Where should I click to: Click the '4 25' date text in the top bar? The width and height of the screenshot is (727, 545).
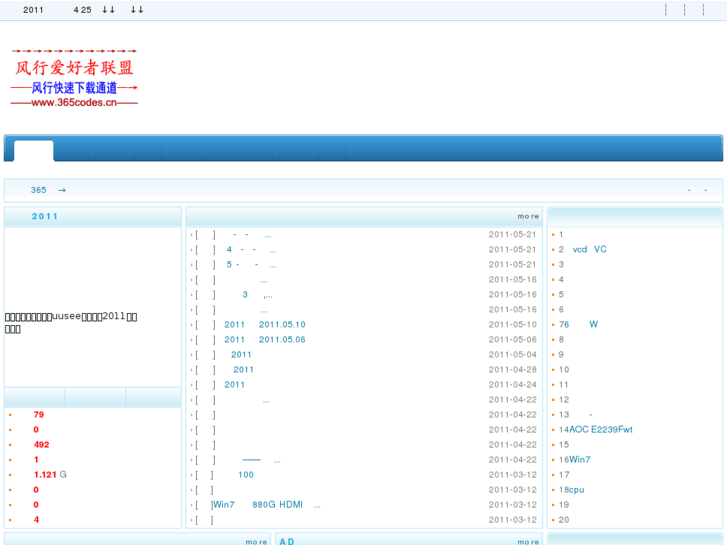pos(82,10)
